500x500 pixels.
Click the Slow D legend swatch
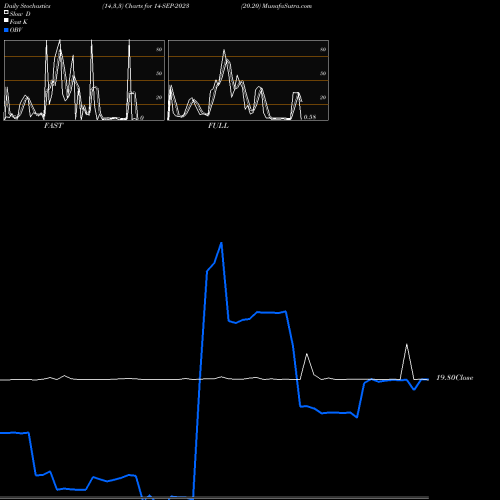tap(6, 12)
